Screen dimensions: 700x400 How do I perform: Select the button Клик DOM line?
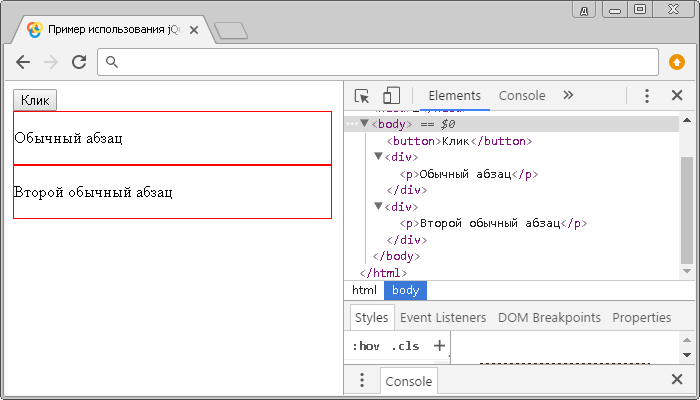[459, 141]
